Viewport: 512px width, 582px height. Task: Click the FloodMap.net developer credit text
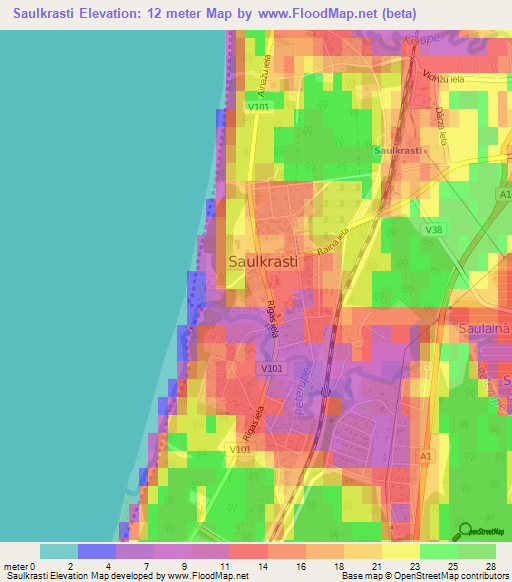tap(128, 576)
